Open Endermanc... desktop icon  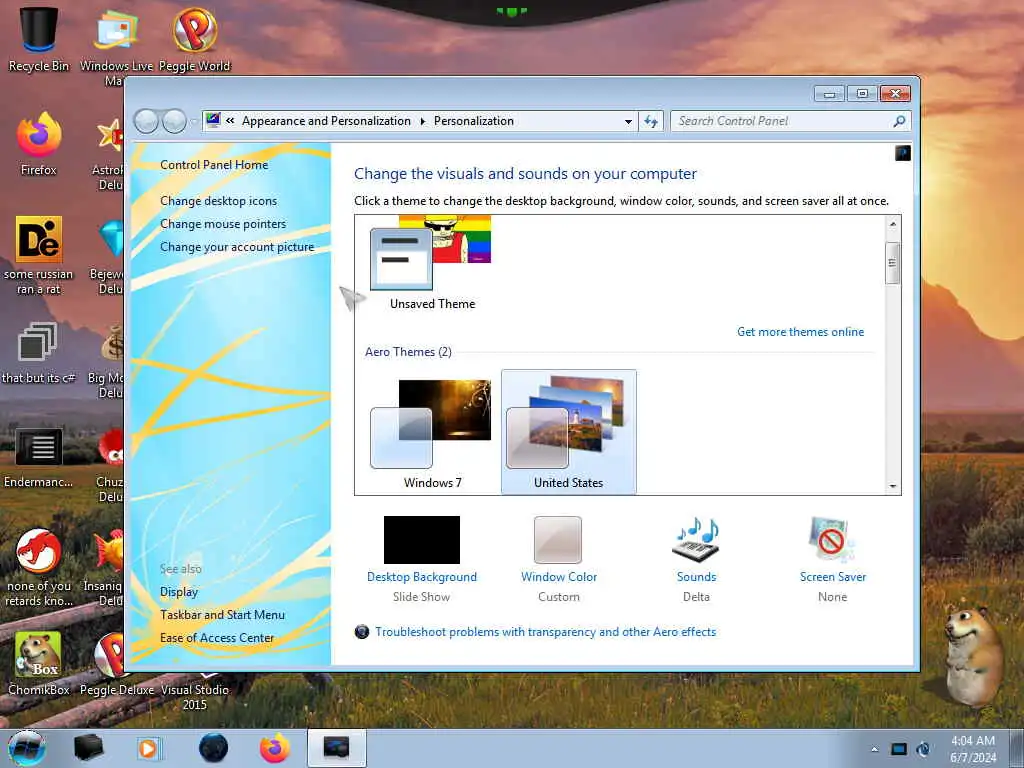coord(39,457)
